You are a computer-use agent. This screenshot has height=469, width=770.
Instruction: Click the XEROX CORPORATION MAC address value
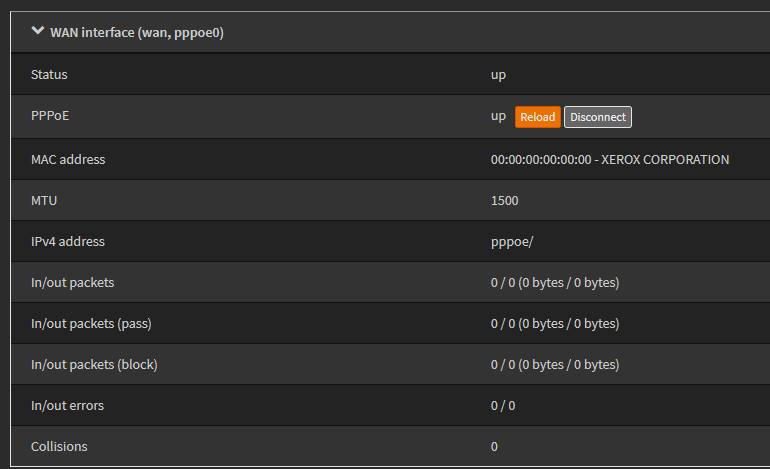(x=610, y=159)
